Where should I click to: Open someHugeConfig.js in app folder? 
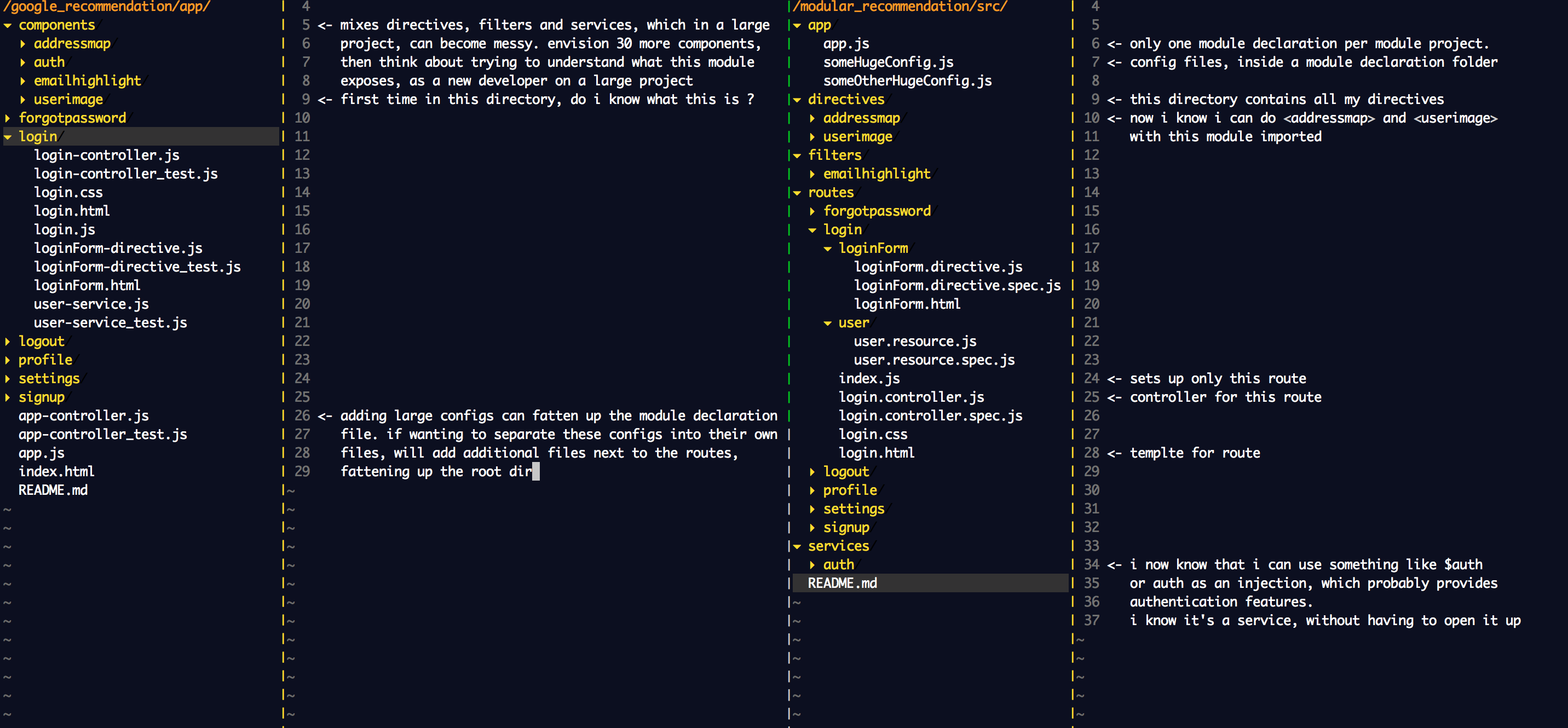[888, 62]
